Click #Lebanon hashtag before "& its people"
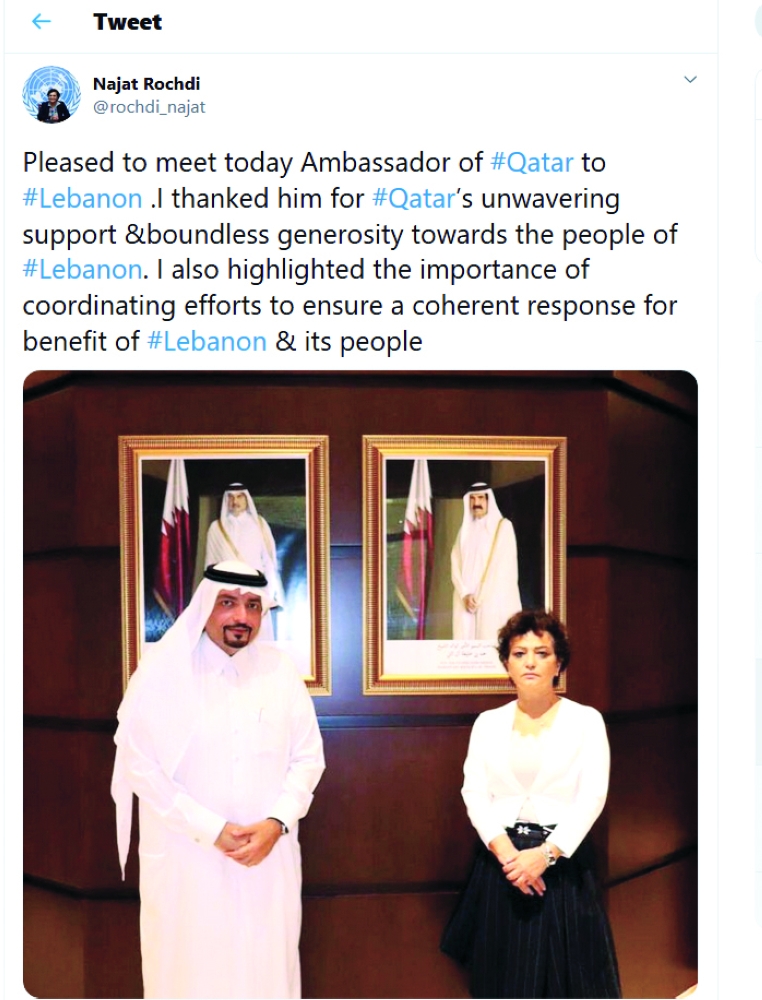The width and height of the screenshot is (762, 1000). click(207, 342)
